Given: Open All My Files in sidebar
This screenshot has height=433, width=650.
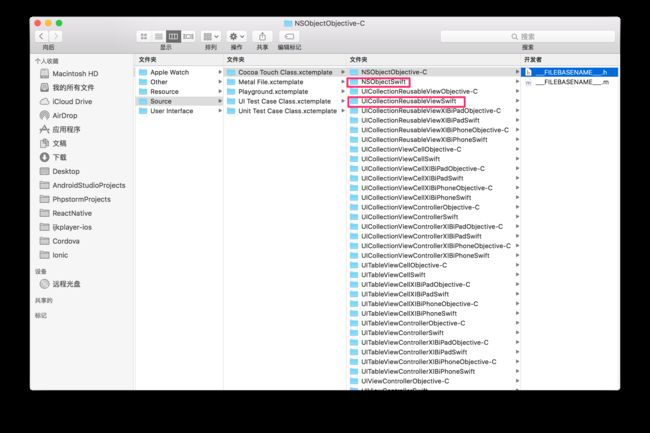Looking at the screenshot, I should 67,87.
